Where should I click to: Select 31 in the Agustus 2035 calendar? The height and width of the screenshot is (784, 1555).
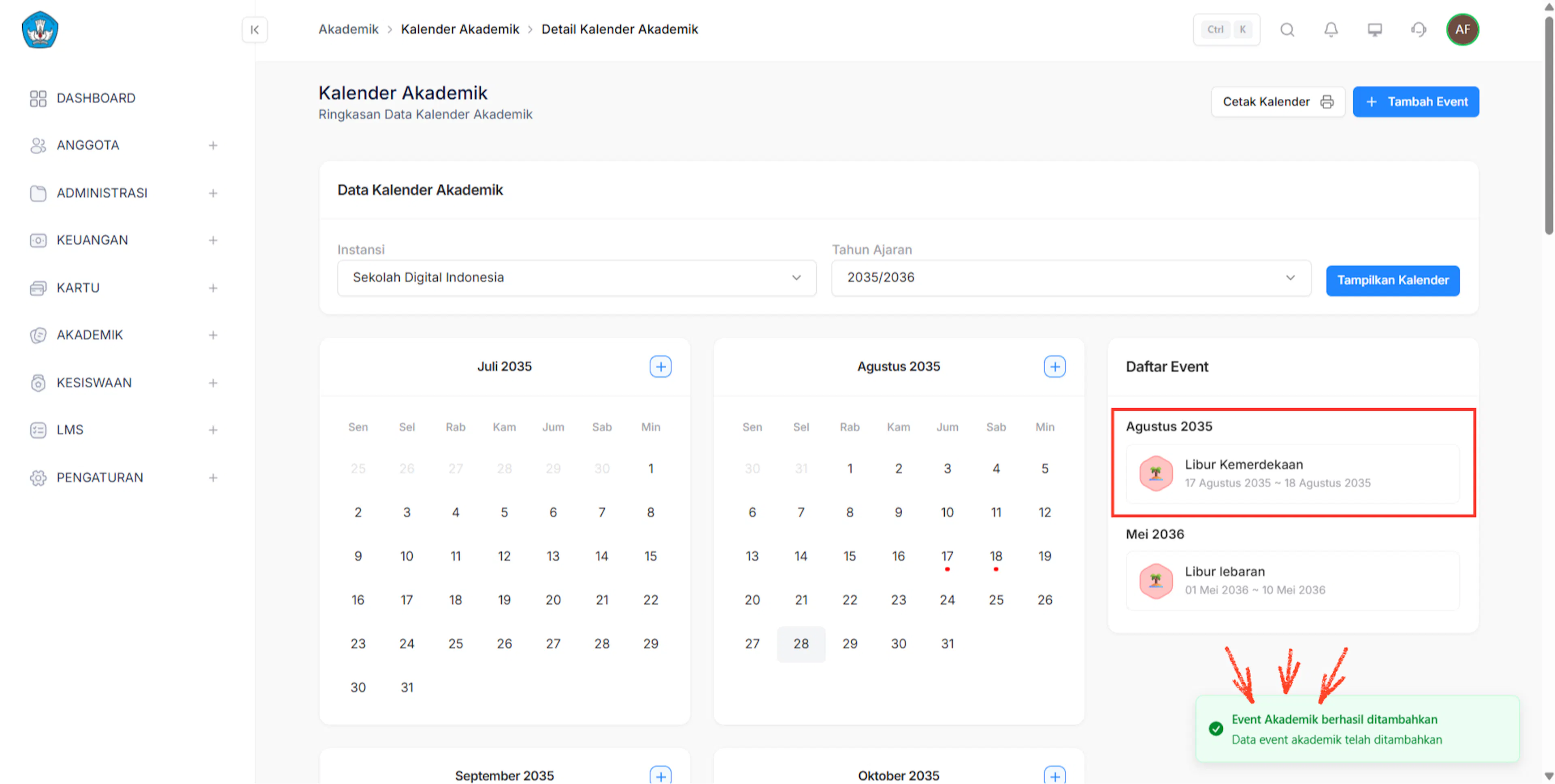[x=947, y=644]
